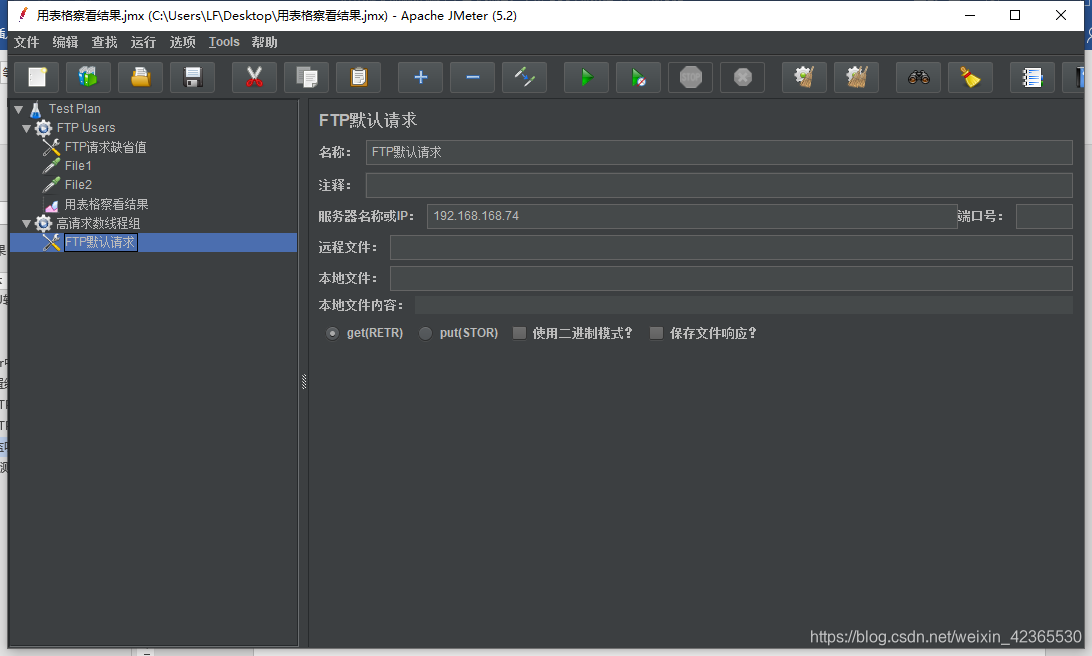
Task: Paste an element using the clipboard icon
Action: click(x=358, y=77)
